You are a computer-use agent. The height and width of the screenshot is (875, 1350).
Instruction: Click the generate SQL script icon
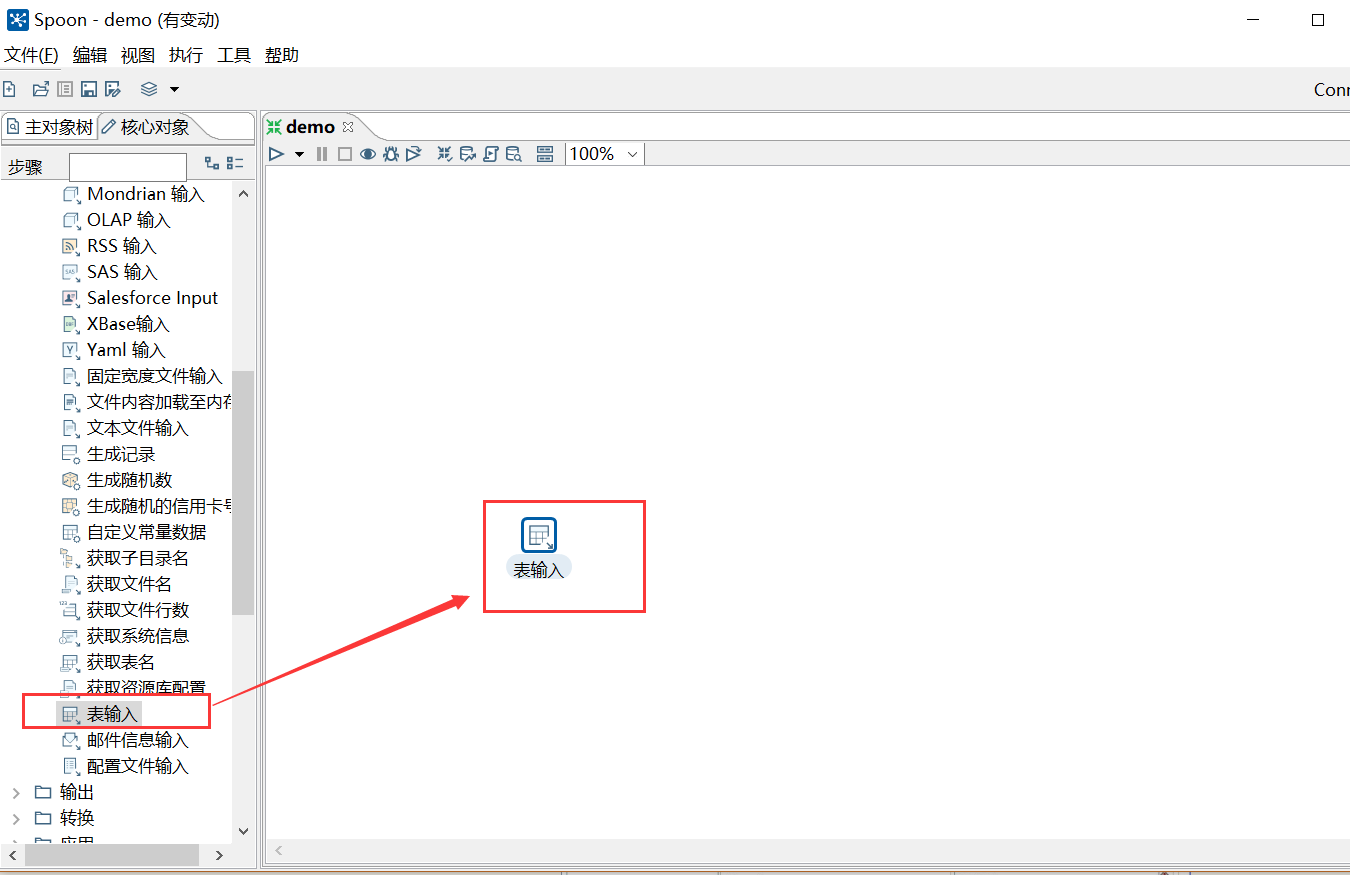pos(491,154)
